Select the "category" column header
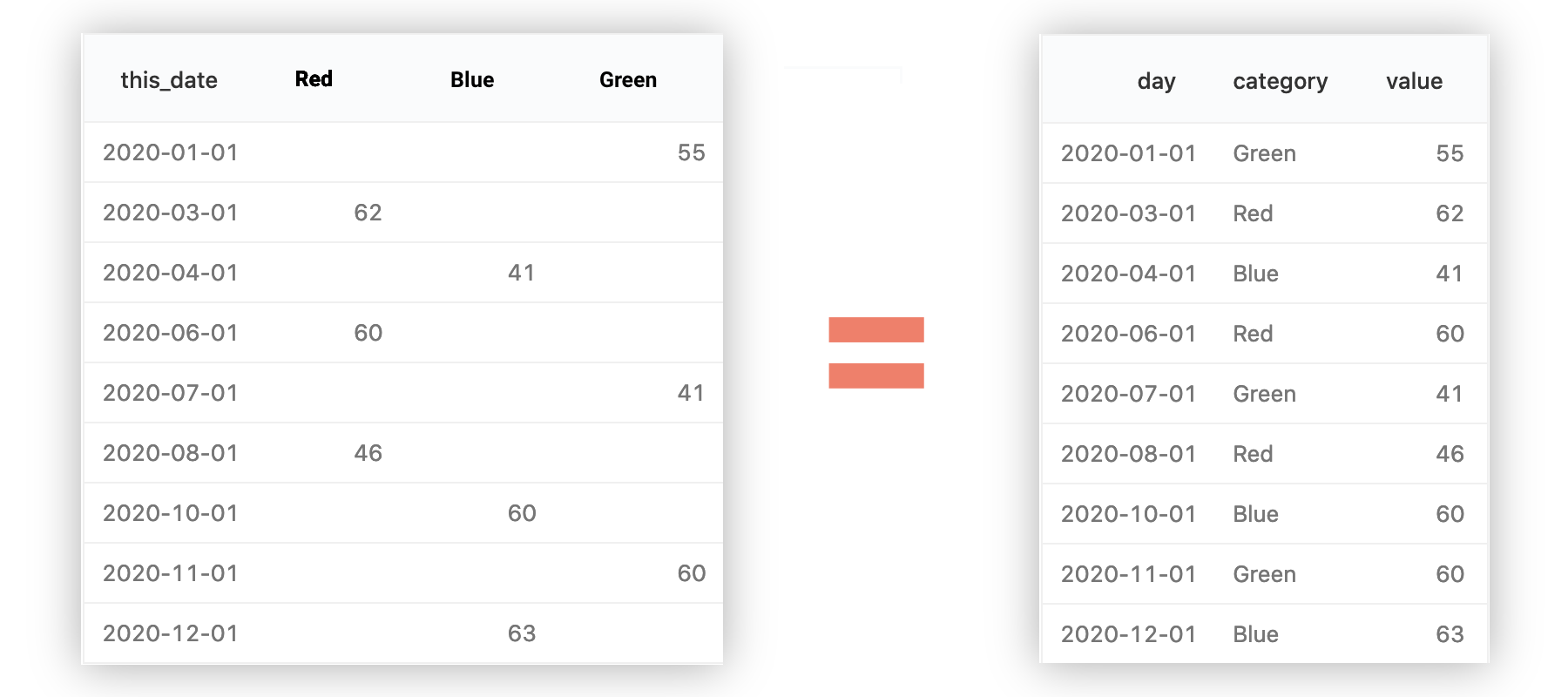This screenshot has width=1568, height=697. (x=1280, y=81)
